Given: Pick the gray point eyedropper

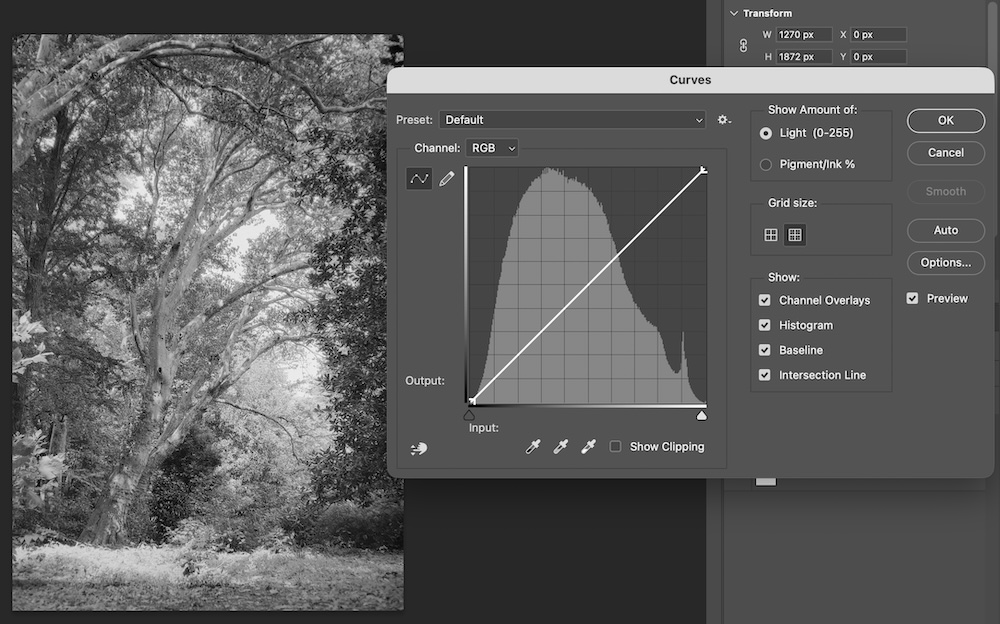Looking at the screenshot, I should (x=561, y=447).
